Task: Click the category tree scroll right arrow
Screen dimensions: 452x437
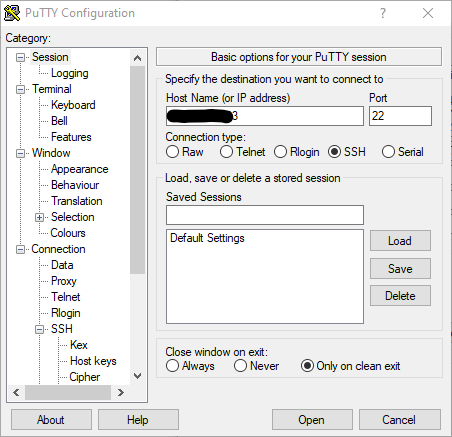Action: pos(120,392)
